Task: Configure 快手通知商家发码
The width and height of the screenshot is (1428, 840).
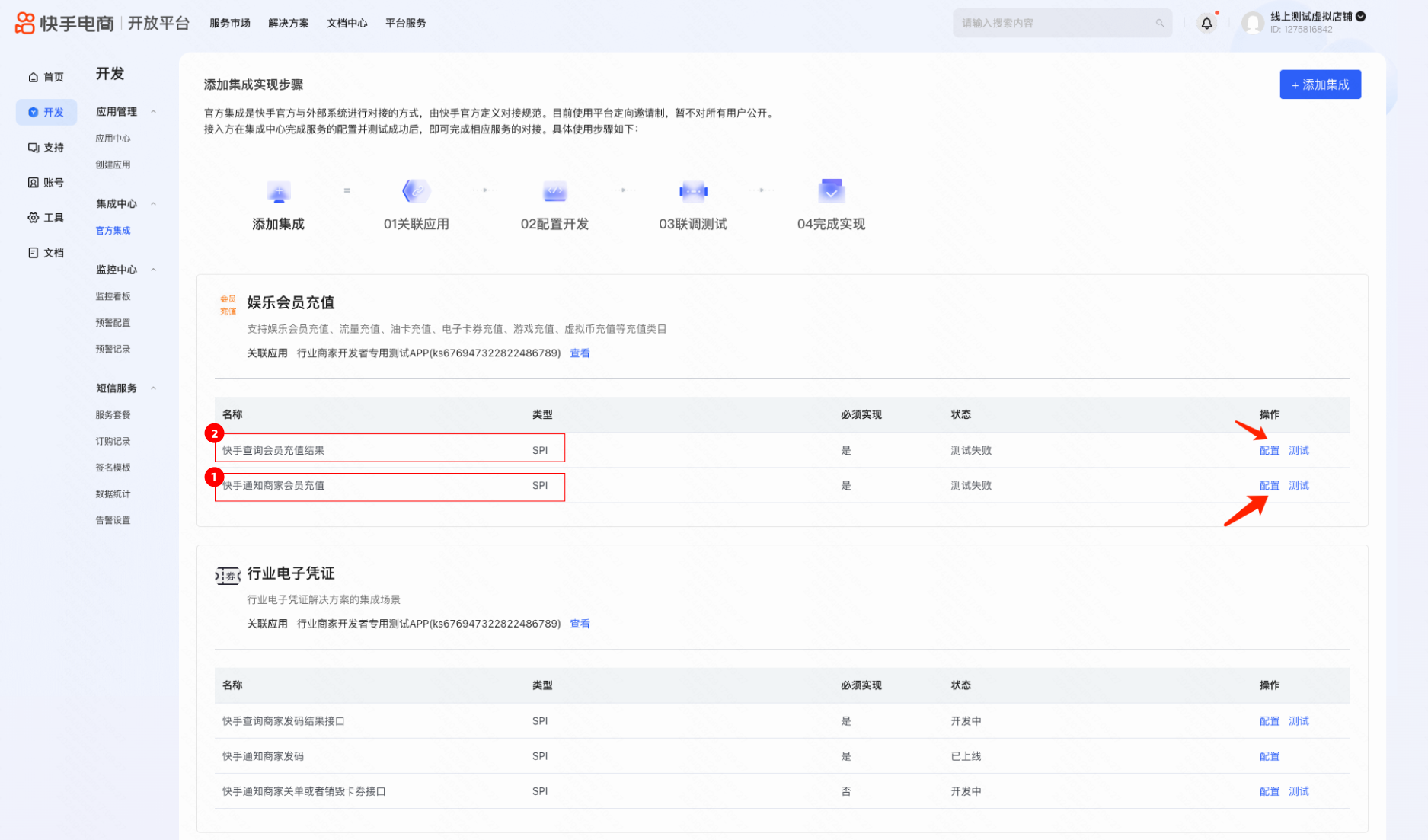Action: click(x=1269, y=756)
